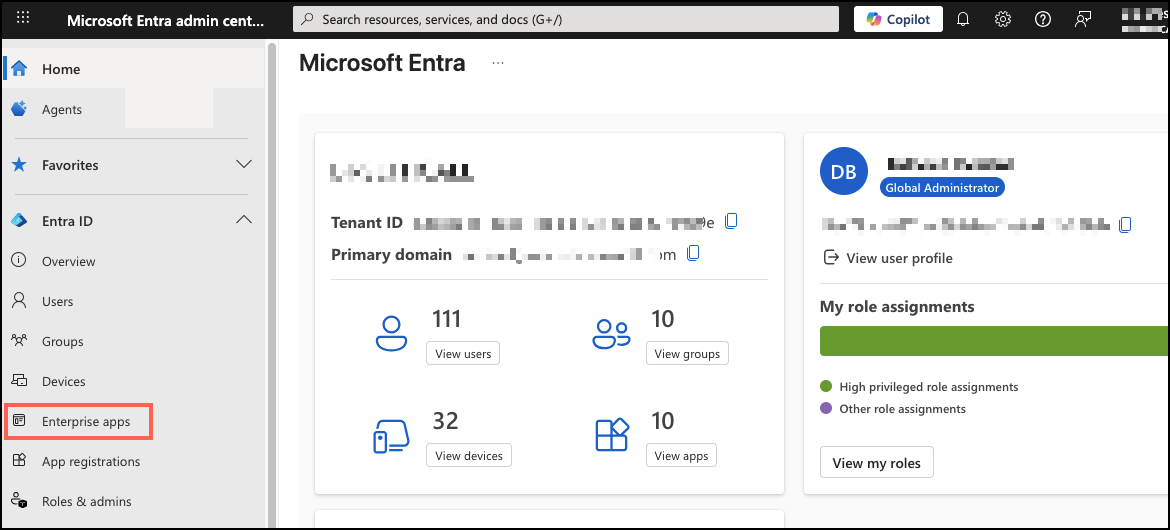Click the notifications bell icon
This screenshot has height=530, width=1170.
[963, 19]
